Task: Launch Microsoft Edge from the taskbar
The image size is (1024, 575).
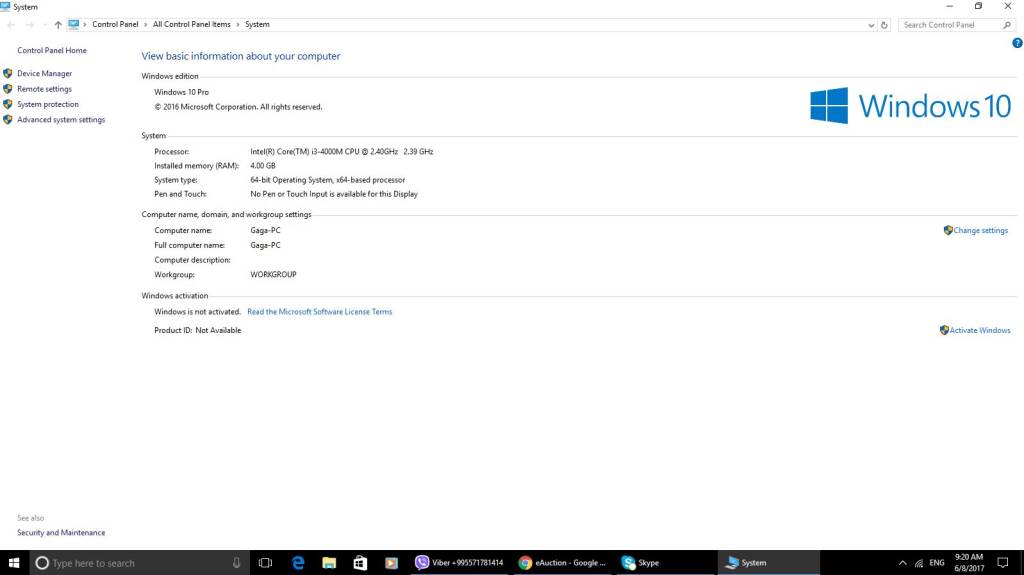Action: point(298,563)
